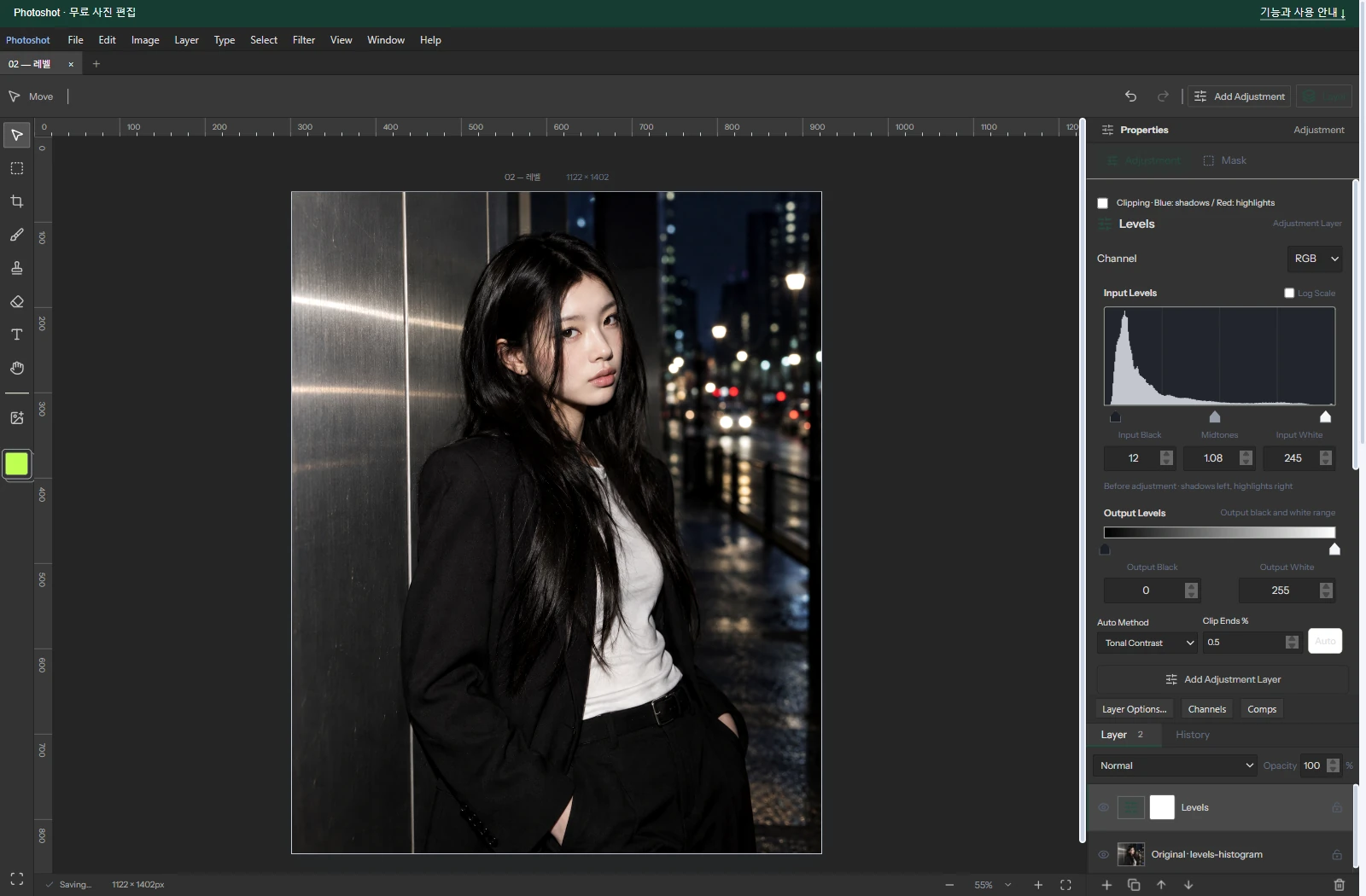1366x896 pixels.
Task: Click the Channels button
Action: (1207, 709)
